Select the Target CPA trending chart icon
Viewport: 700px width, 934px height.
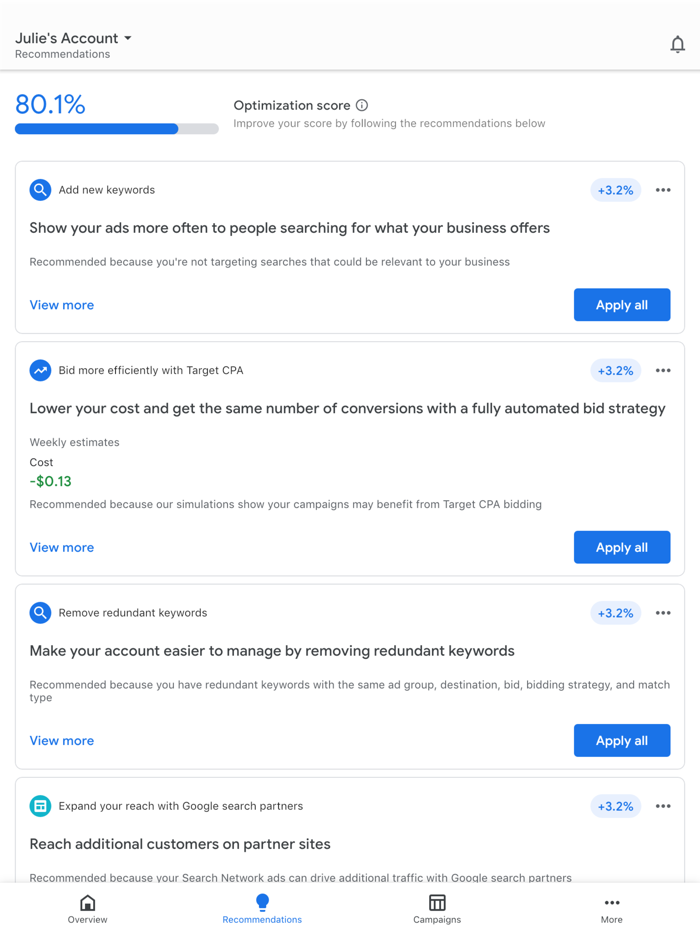click(40, 370)
